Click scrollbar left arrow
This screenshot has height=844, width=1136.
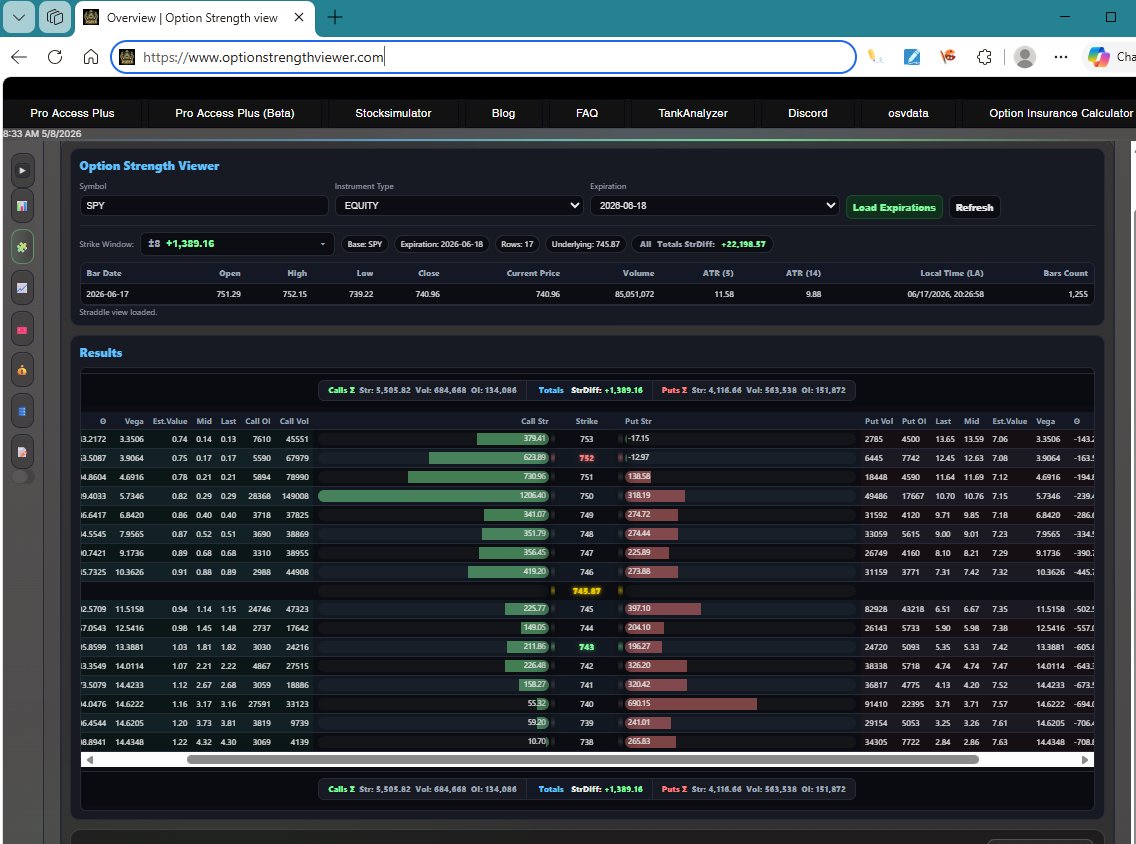click(x=90, y=759)
